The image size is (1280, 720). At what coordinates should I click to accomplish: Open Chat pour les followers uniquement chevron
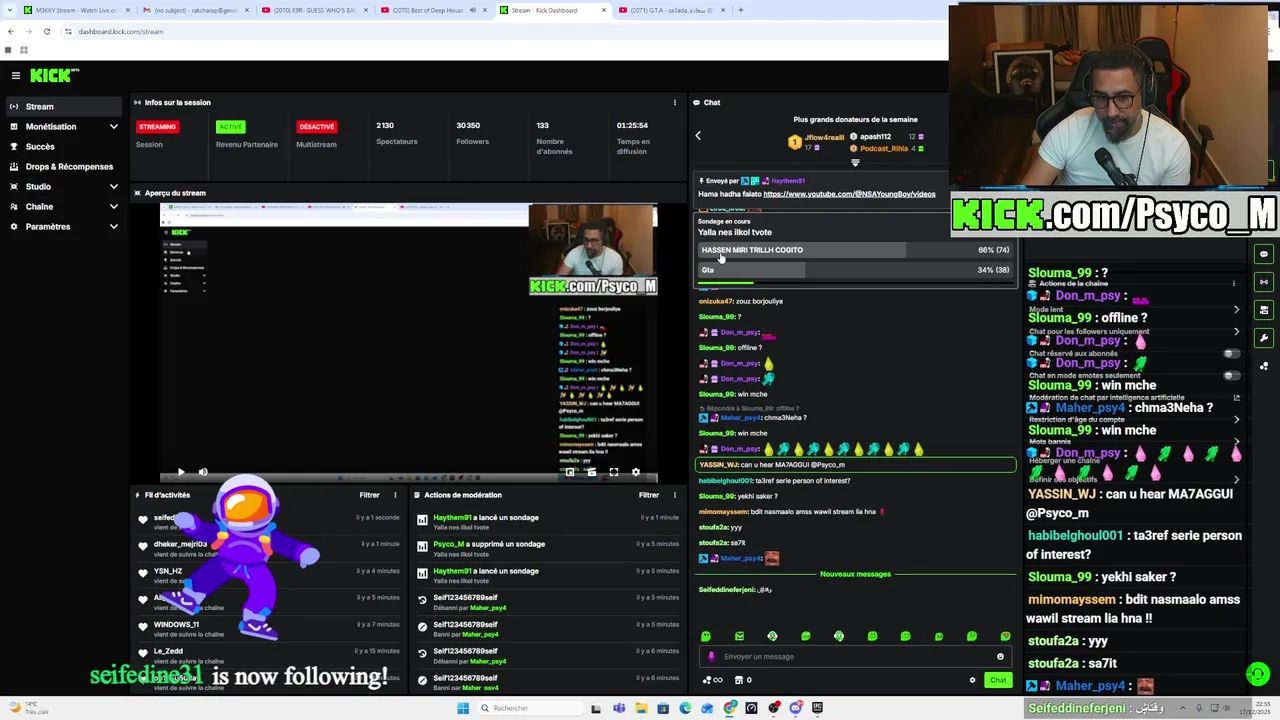1236,331
